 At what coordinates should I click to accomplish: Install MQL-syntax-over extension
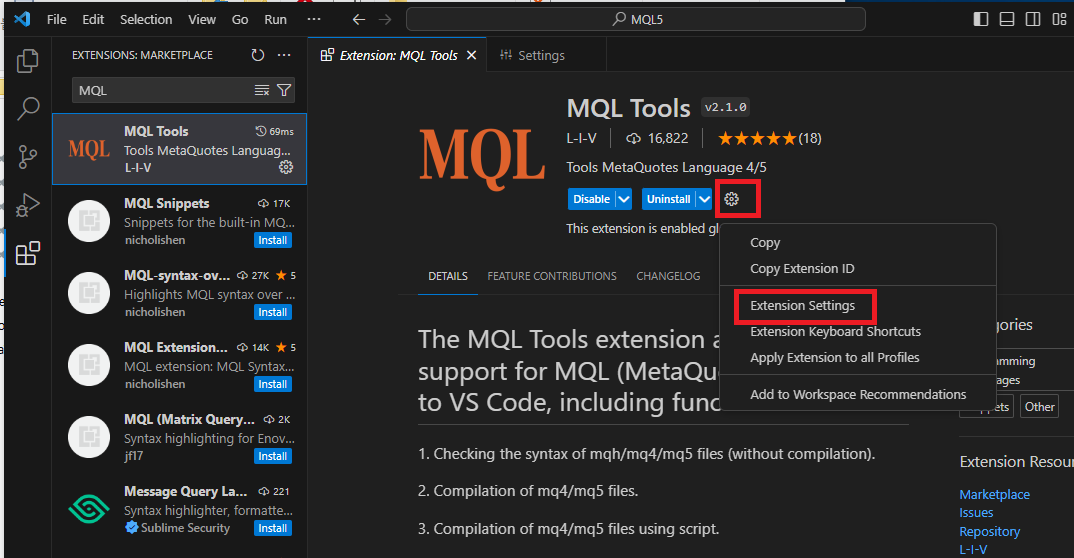pos(273,312)
